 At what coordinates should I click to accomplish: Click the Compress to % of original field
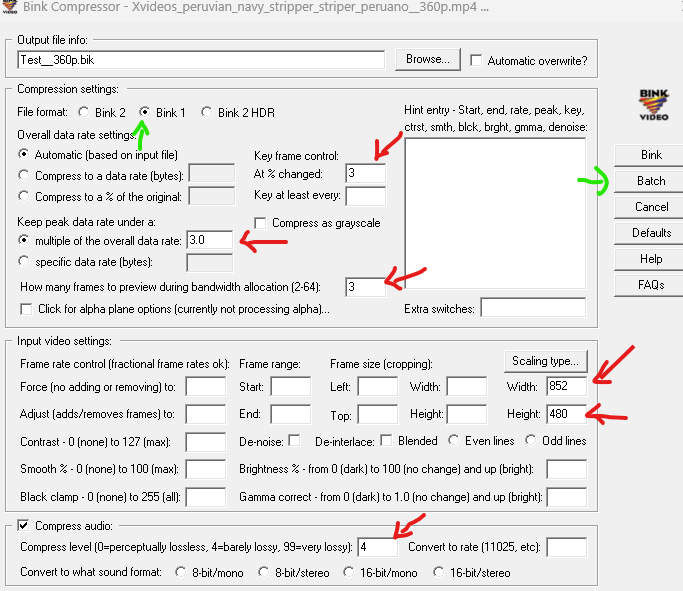coord(212,196)
